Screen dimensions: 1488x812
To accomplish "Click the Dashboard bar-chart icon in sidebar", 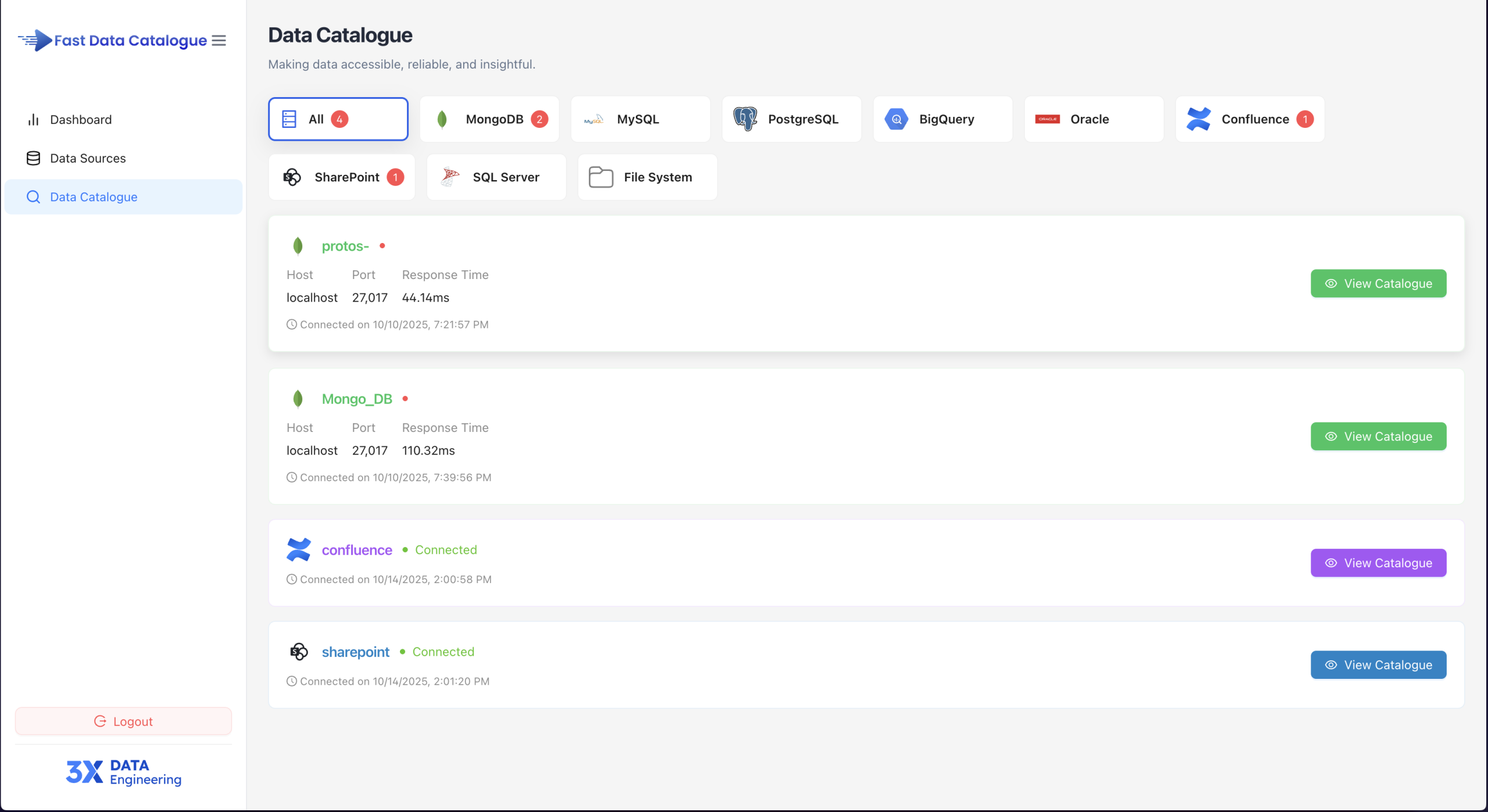I will click(x=33, y=119).
